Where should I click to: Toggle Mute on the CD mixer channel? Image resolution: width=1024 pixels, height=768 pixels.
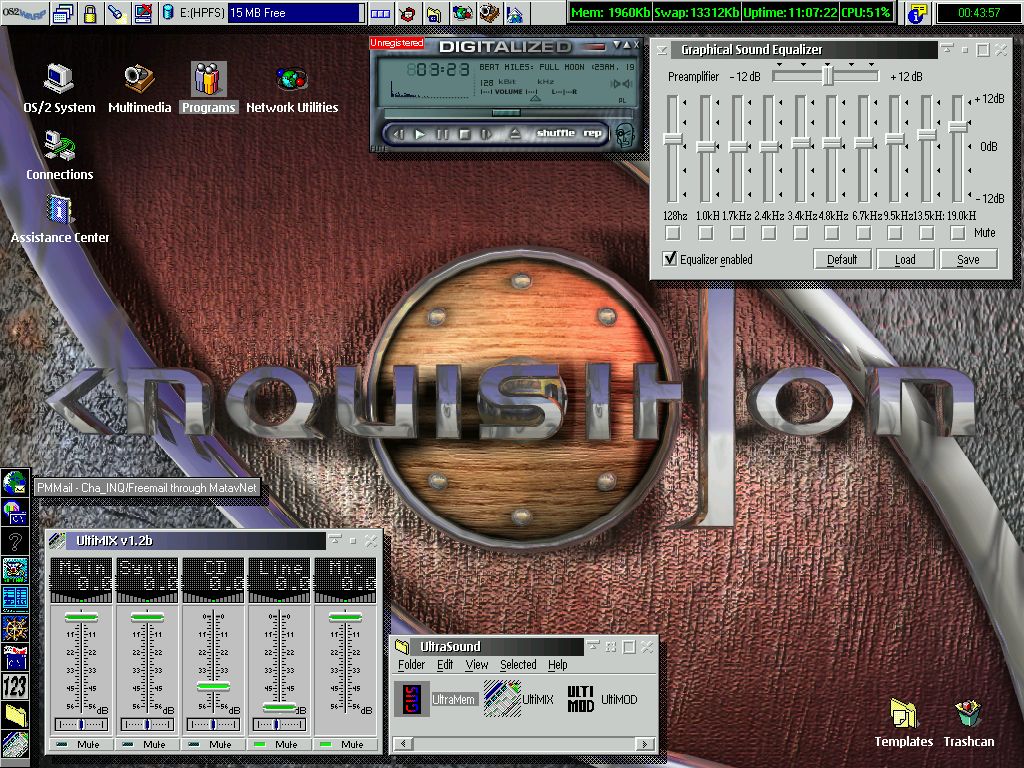point(213,744)
